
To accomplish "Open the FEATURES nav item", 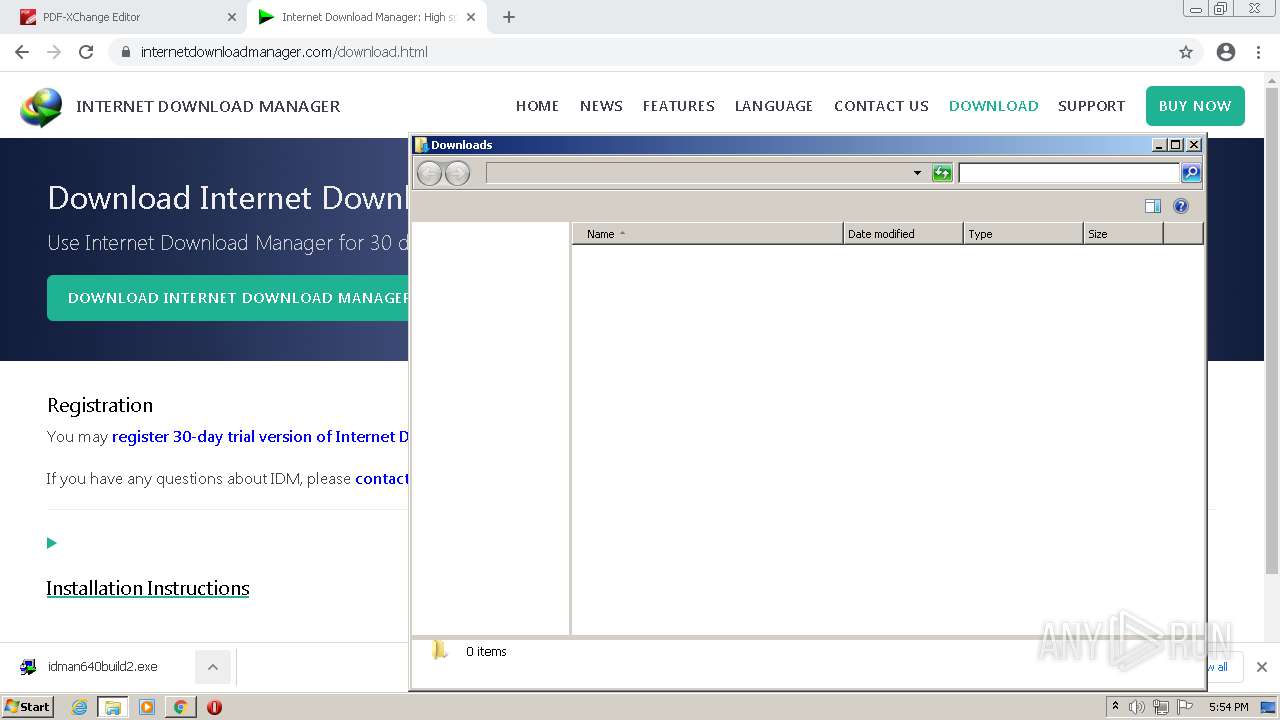I will (x=678, y=106).
